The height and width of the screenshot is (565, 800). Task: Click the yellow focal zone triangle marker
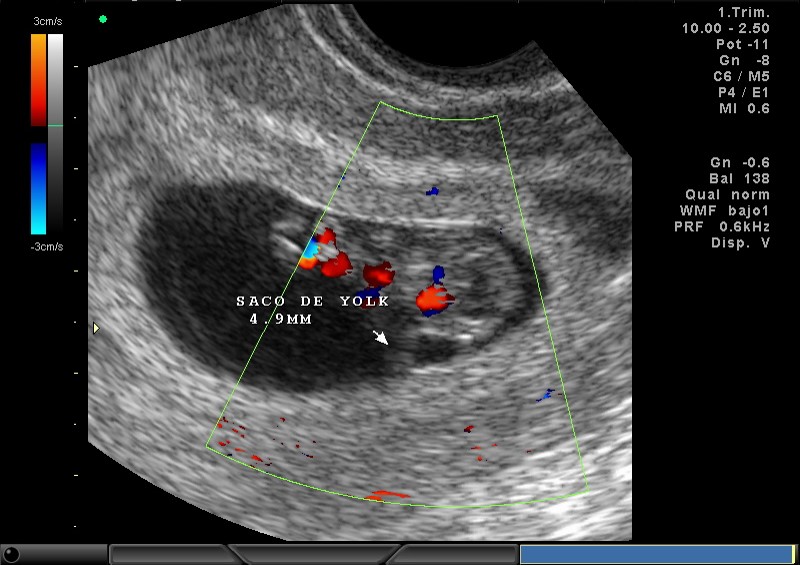[x=96, y=328]
